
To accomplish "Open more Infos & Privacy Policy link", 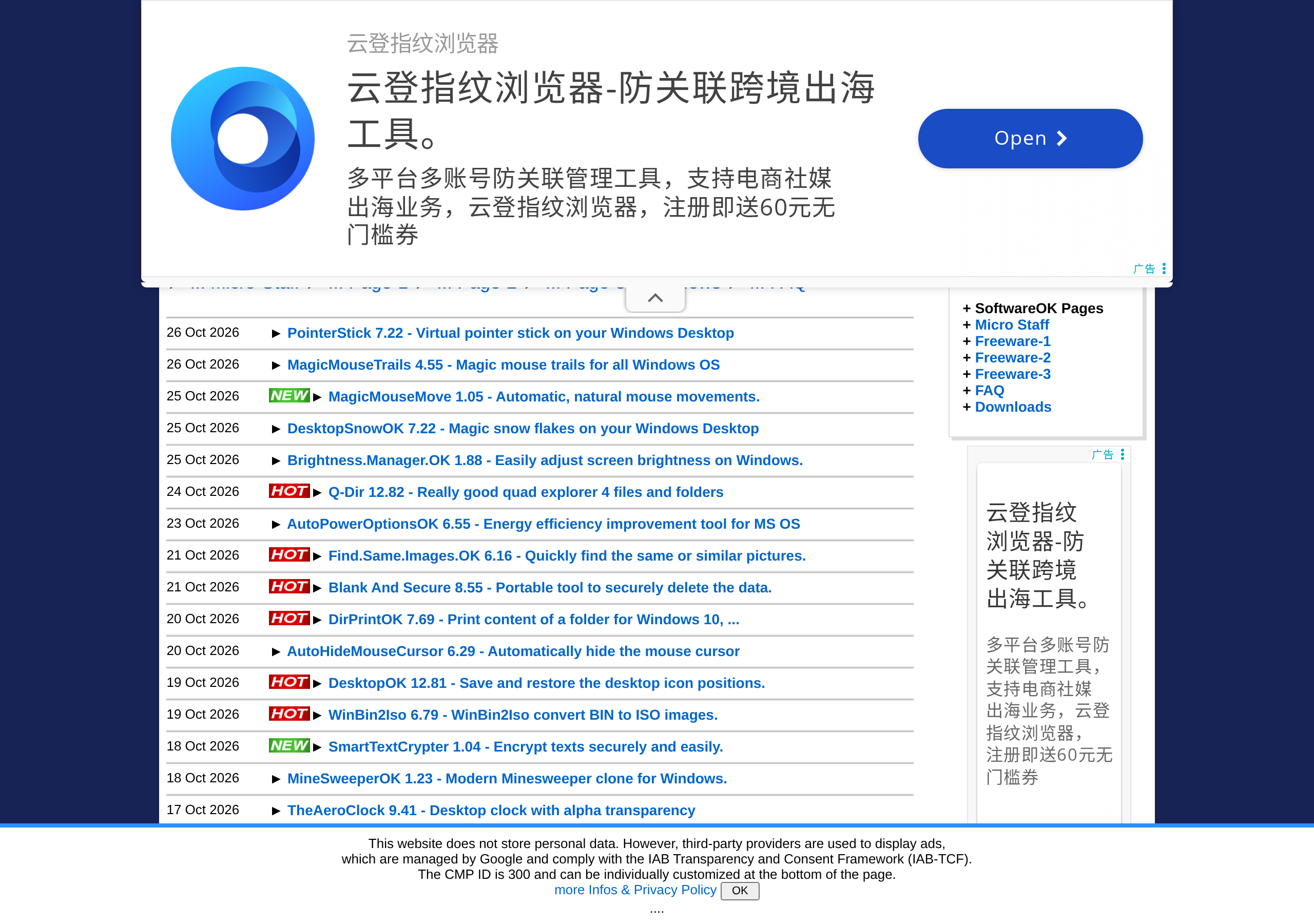I will pyautogui.click(x=635, y=890).
